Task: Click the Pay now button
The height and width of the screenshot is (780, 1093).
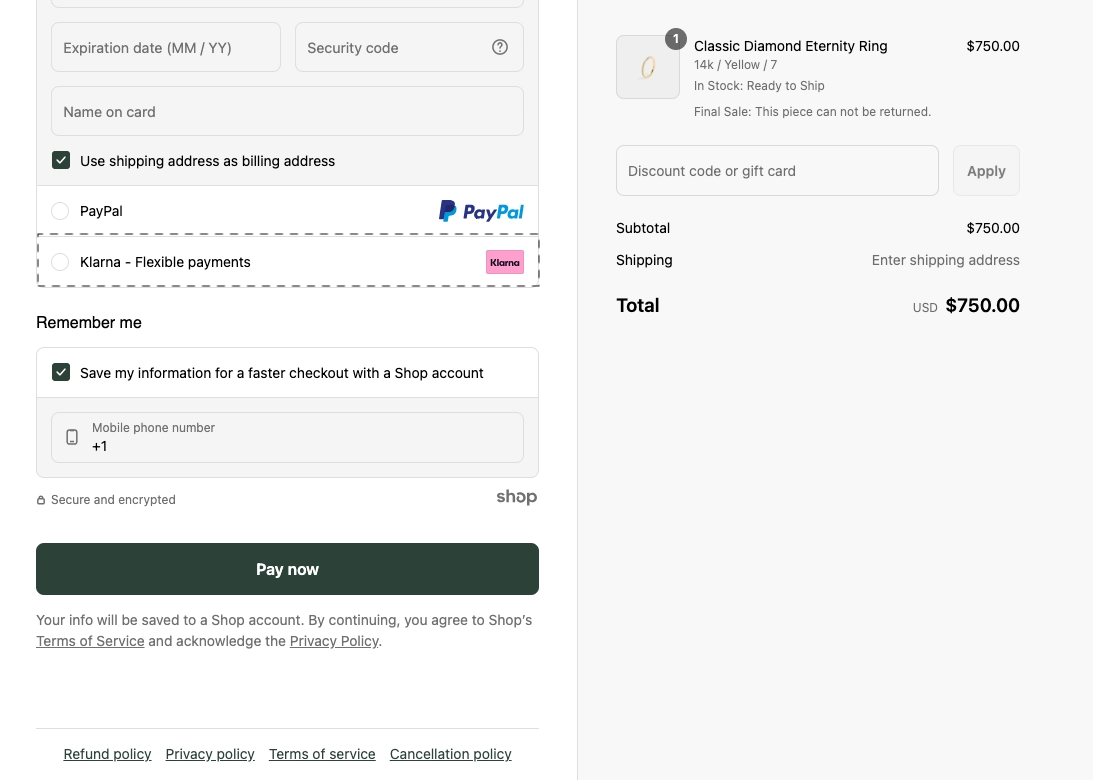Action: (x=287, y=569)
